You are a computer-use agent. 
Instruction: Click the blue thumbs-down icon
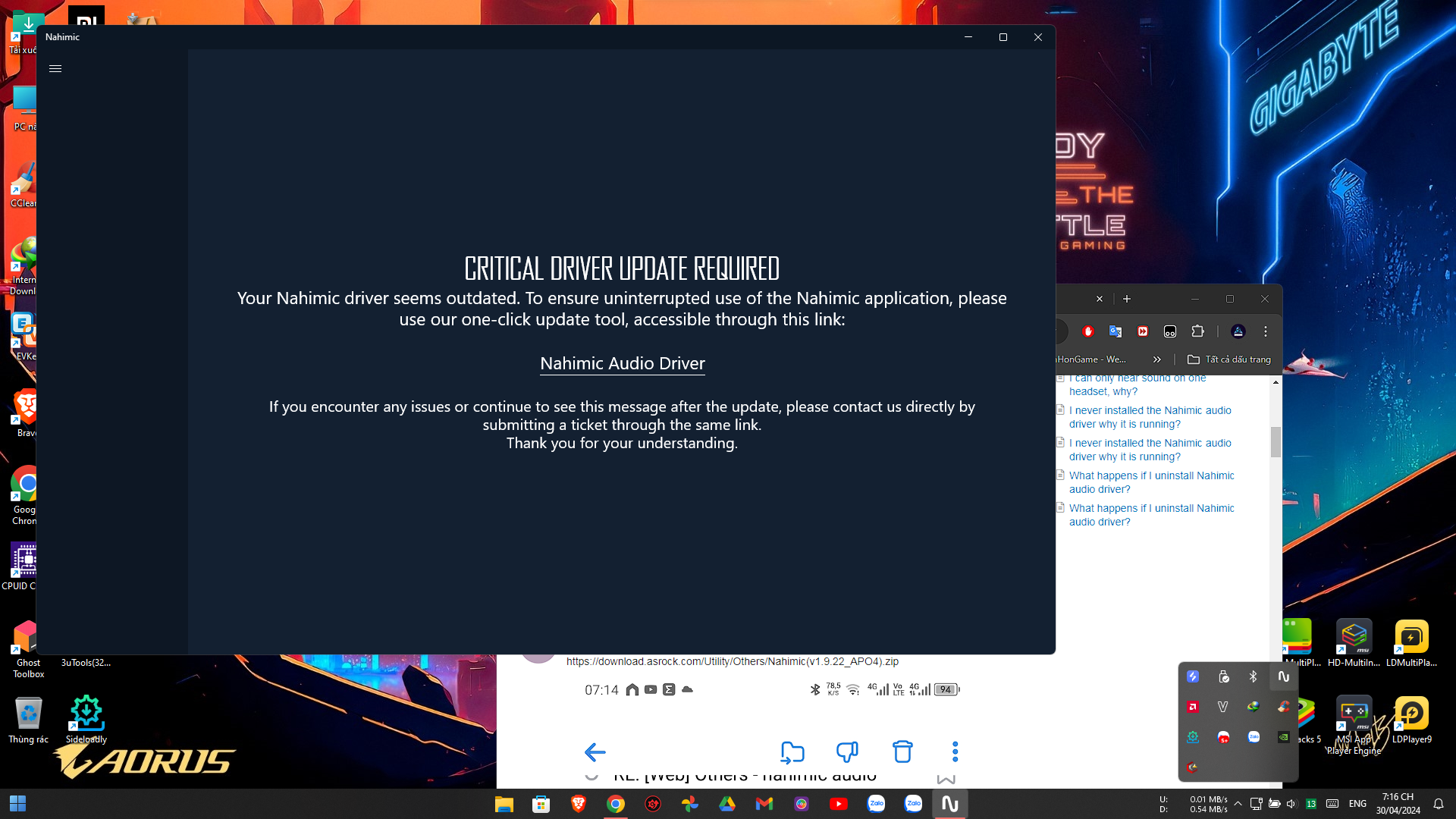(846, 752)
